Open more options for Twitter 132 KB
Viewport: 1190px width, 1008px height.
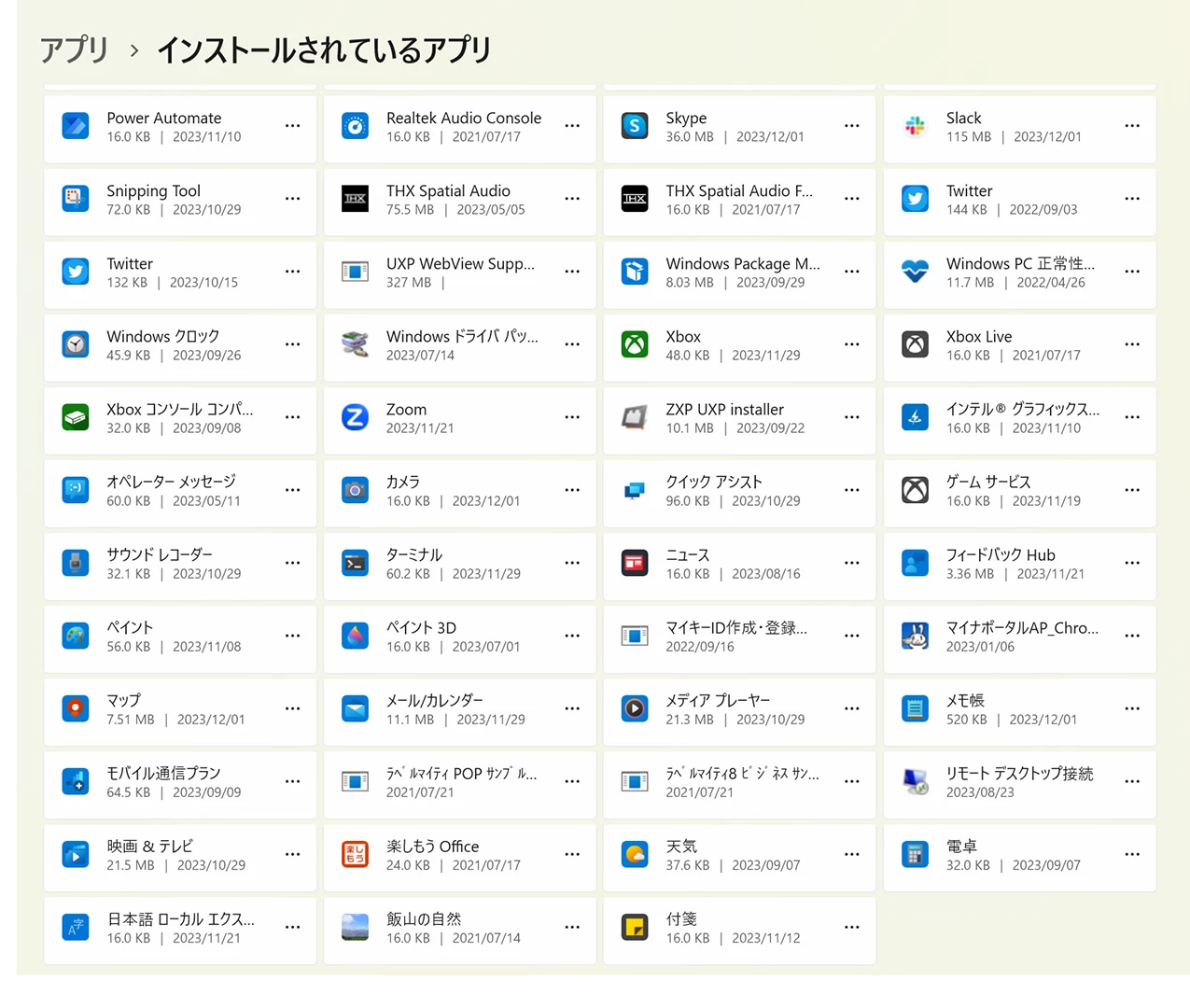(292, 272)
